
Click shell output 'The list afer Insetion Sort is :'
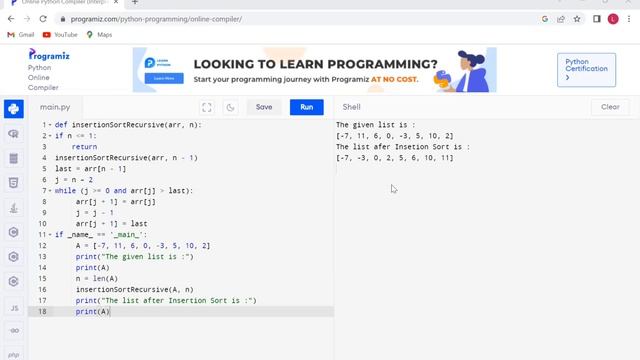tap(403, 147)
